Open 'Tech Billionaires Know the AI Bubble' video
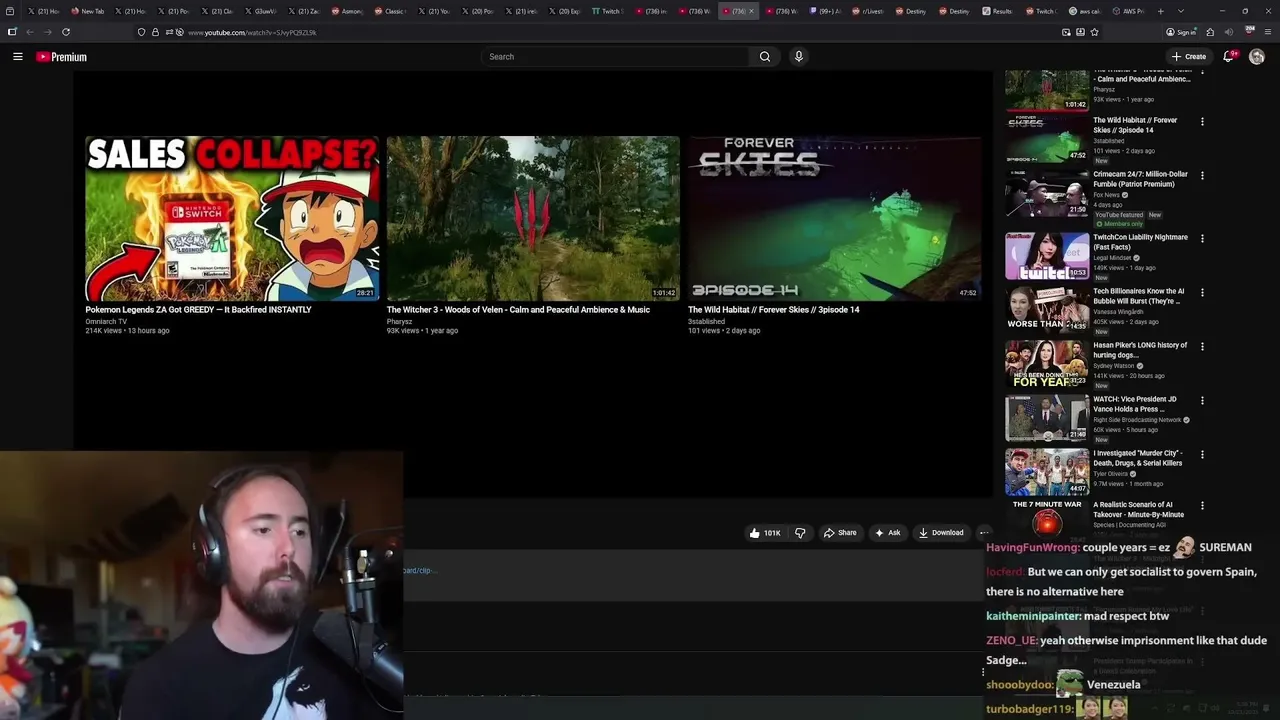1280x720 pixels. (x=1139, y=296)
